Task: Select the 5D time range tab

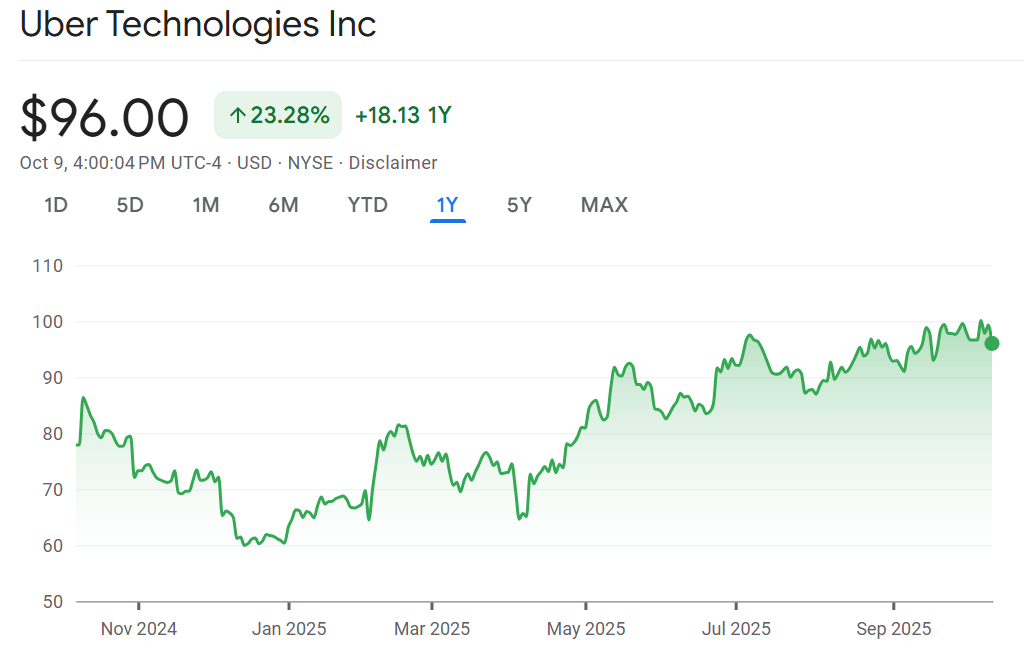Action: click(130, 205)
